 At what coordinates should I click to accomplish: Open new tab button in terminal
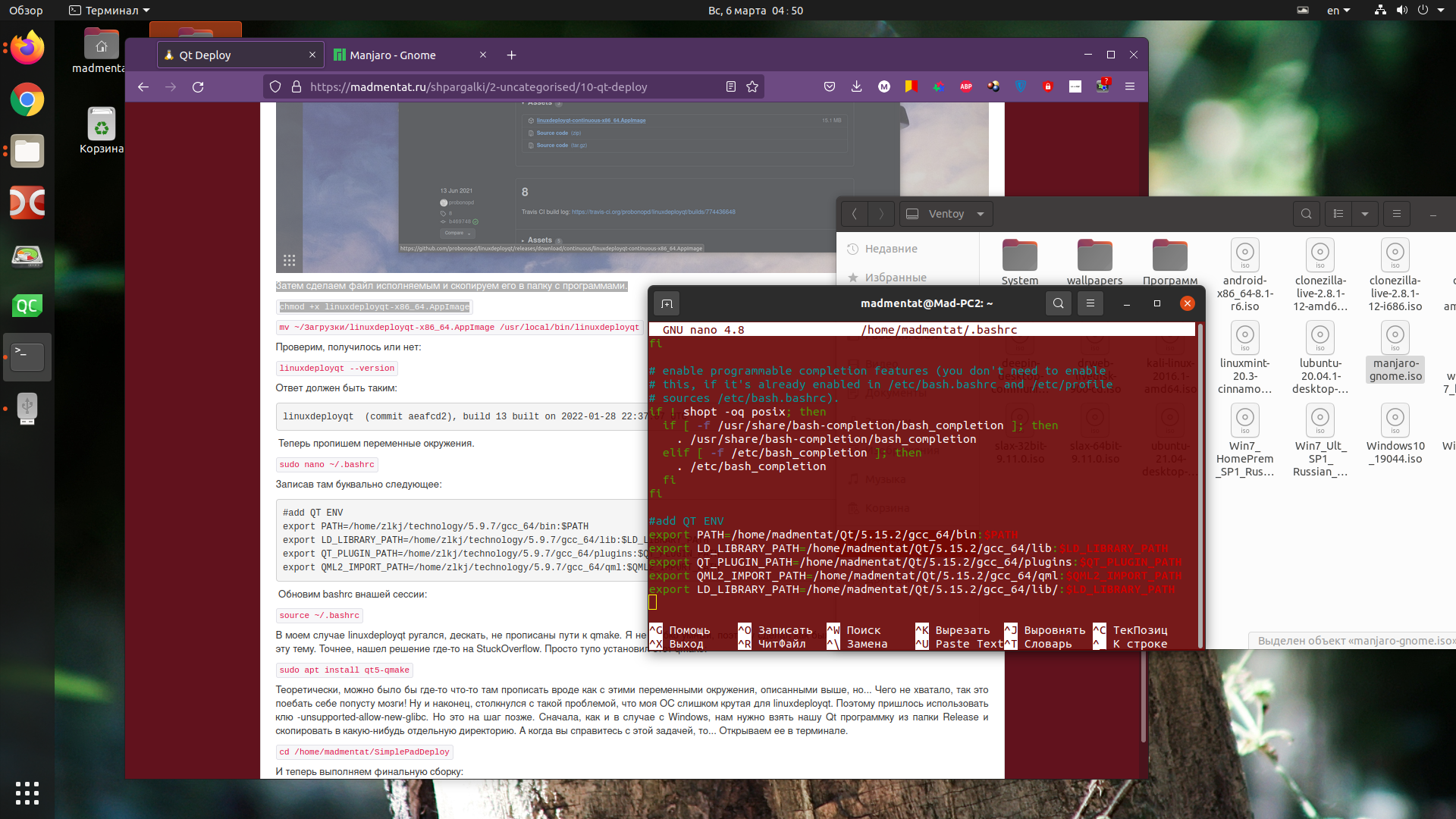pos(667,304)
